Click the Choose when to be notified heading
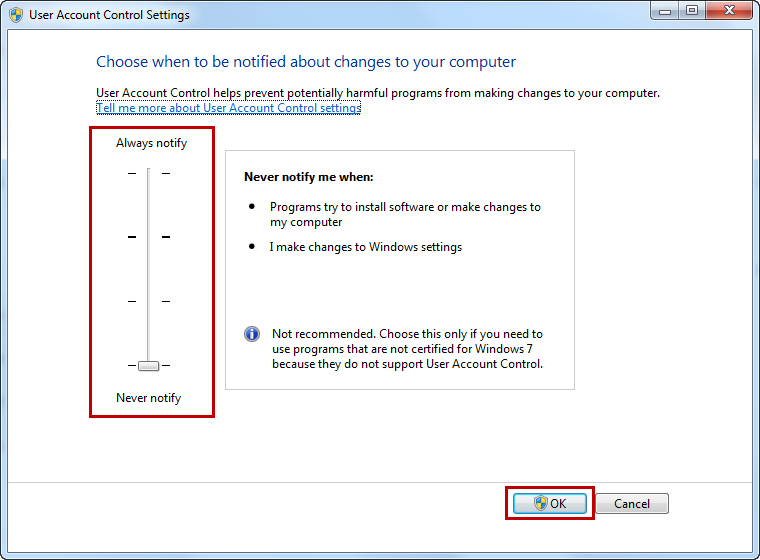 tap(306, 62)
